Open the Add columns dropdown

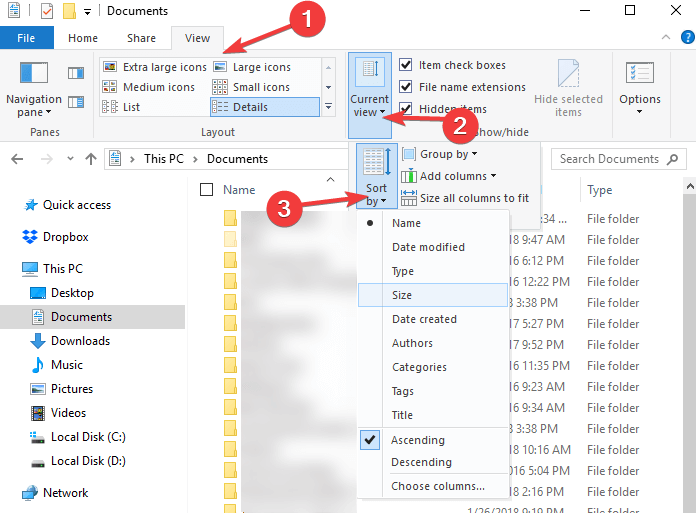(x=449, y=176)
